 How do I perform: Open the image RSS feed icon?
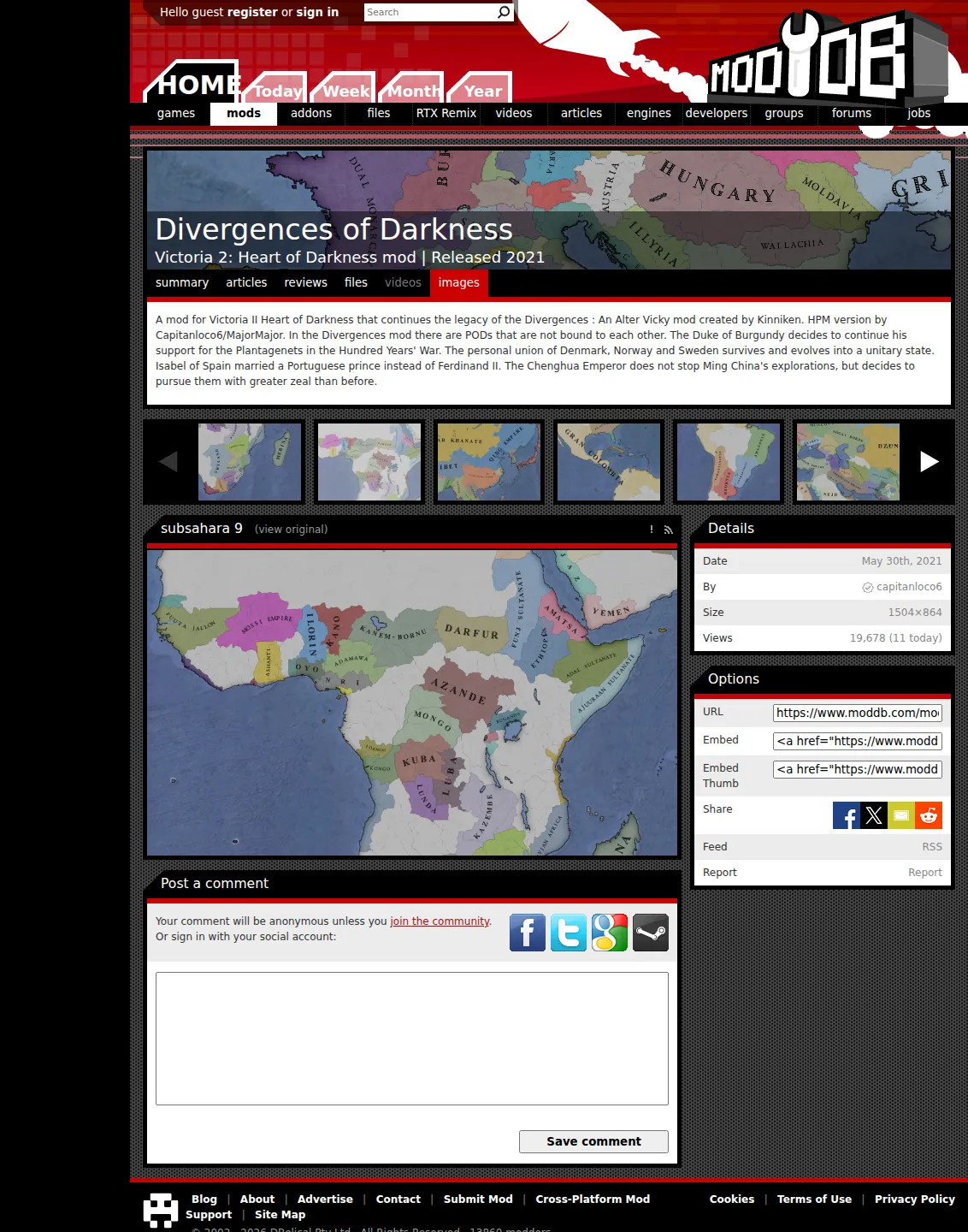pos(669,530)
